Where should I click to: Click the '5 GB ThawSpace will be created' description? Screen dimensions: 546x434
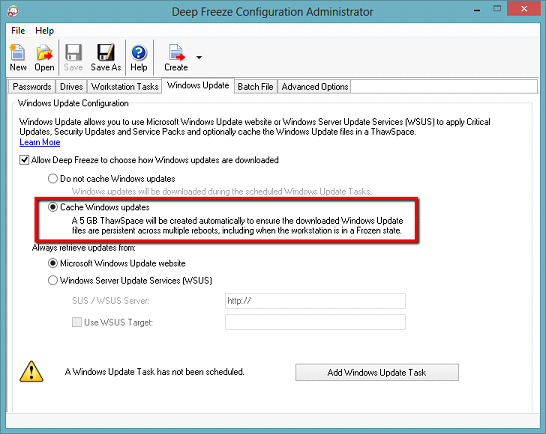pos(237,226)
